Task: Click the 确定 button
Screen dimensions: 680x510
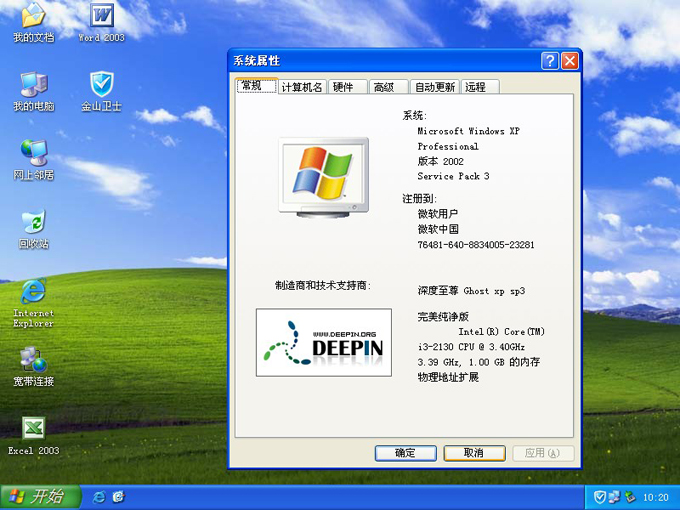Action: [x=405, y=453]
